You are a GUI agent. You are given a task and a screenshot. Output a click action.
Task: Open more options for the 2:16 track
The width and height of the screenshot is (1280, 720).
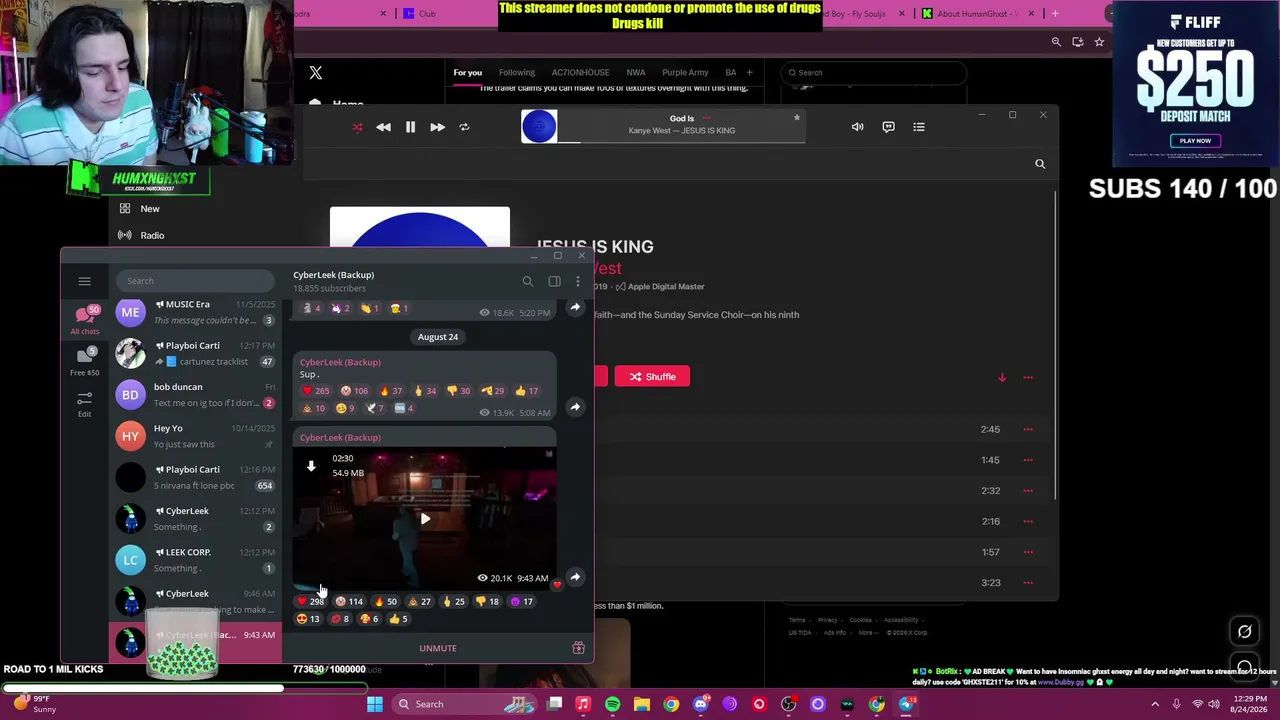pos(1028,521)
